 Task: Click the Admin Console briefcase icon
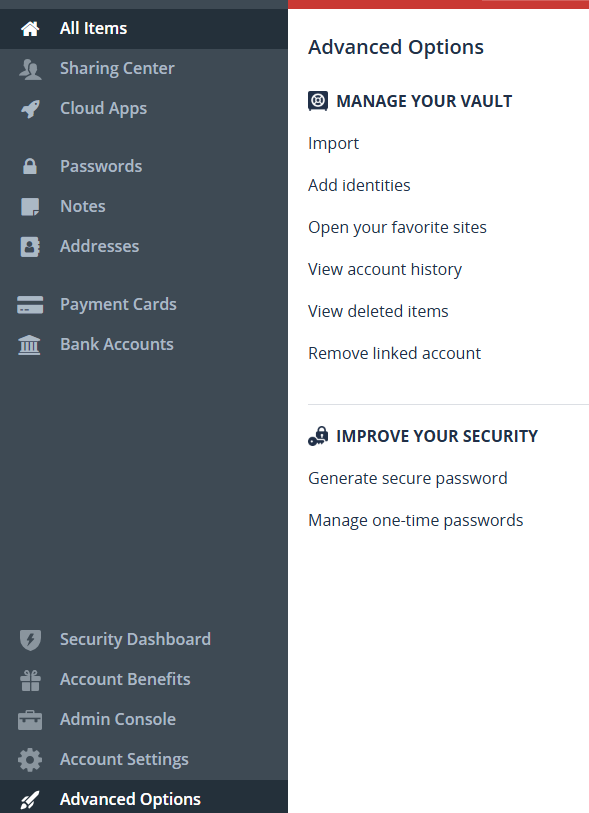30,720
